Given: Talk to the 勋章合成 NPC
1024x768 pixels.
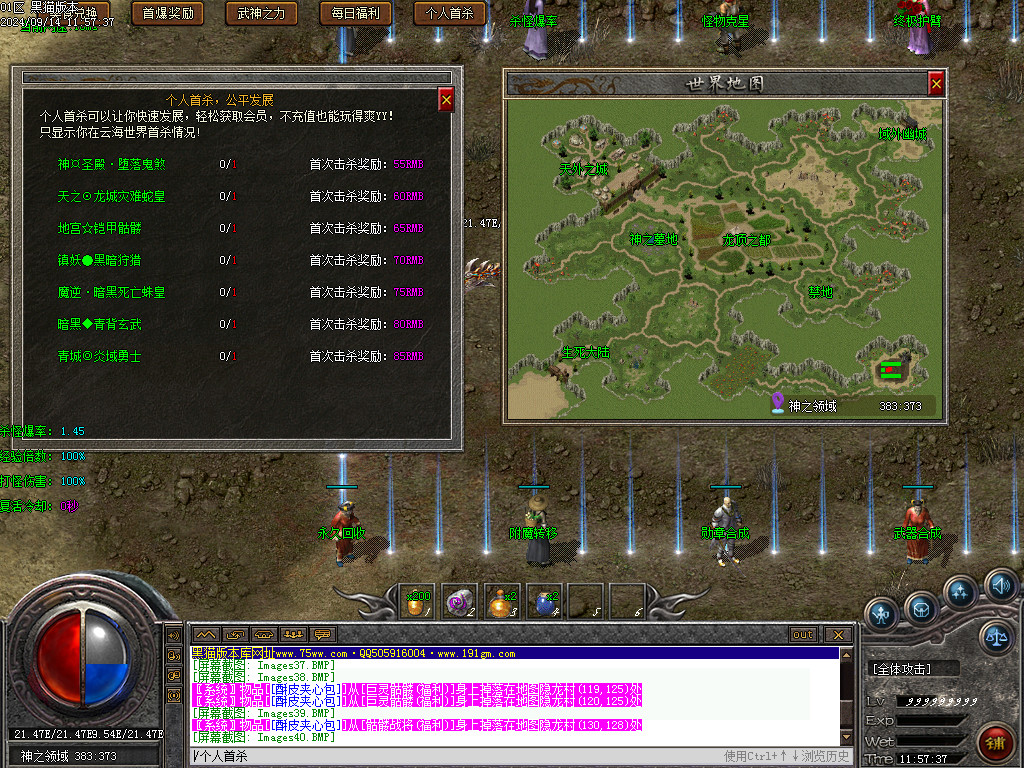Looking at the screenshot, I should [x=726, y=532].
